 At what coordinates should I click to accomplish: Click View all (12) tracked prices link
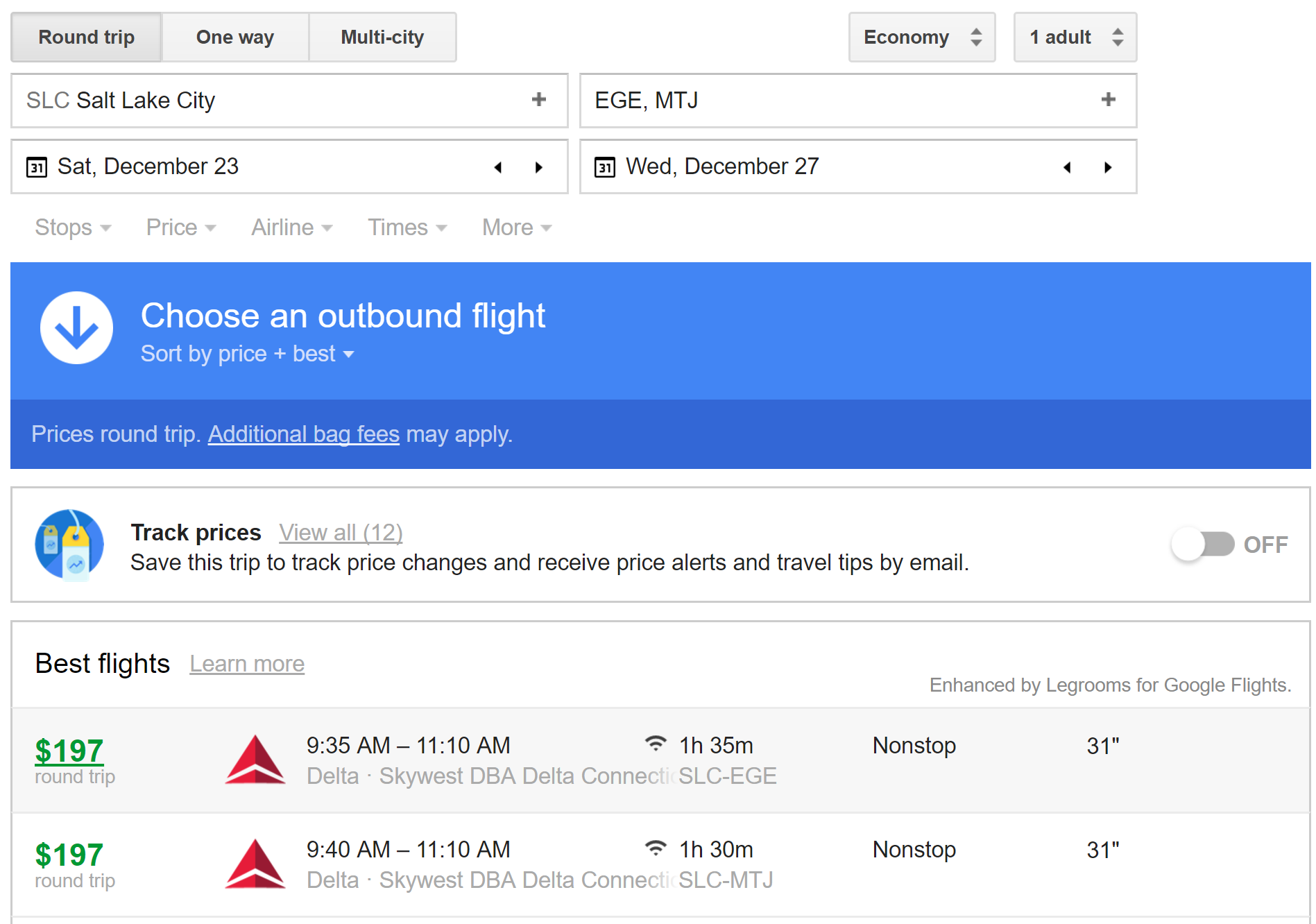(x=341, y=533)
